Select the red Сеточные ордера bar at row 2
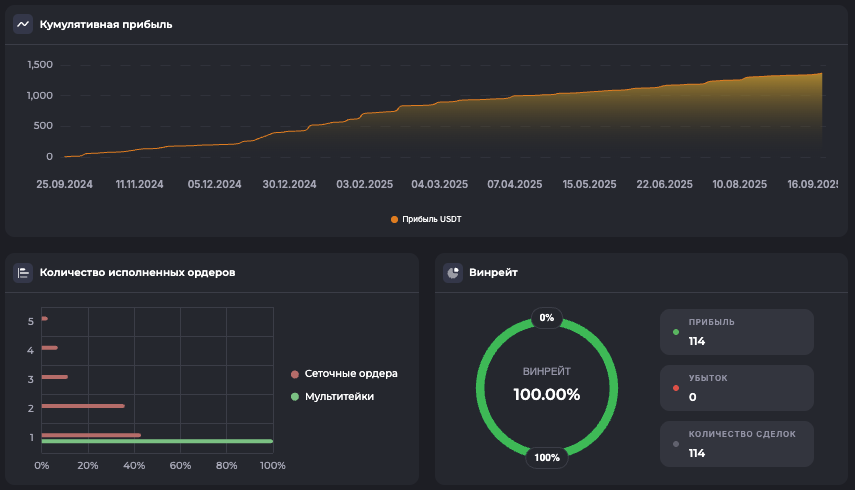This screenshot has width=855, height=490. coord(83,406)
